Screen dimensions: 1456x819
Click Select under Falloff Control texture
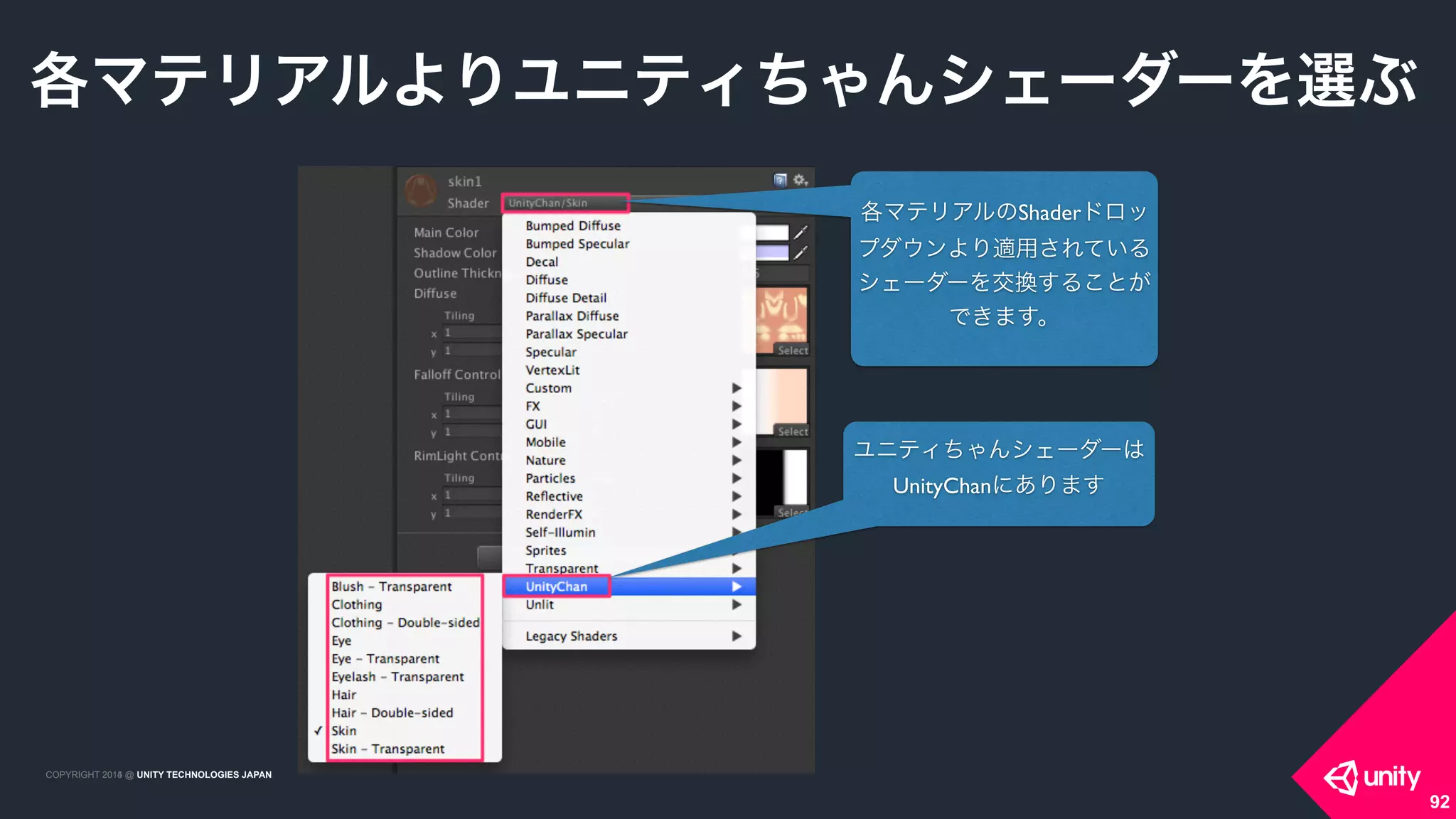(793, 432)
